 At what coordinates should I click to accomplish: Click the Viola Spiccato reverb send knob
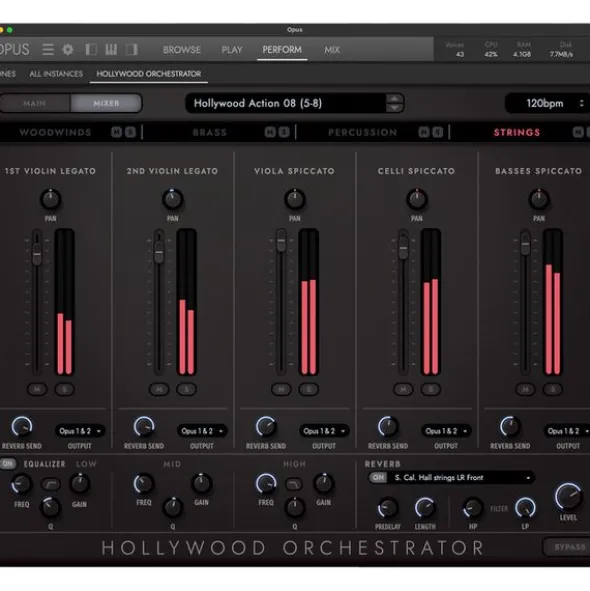pos(266,427)
